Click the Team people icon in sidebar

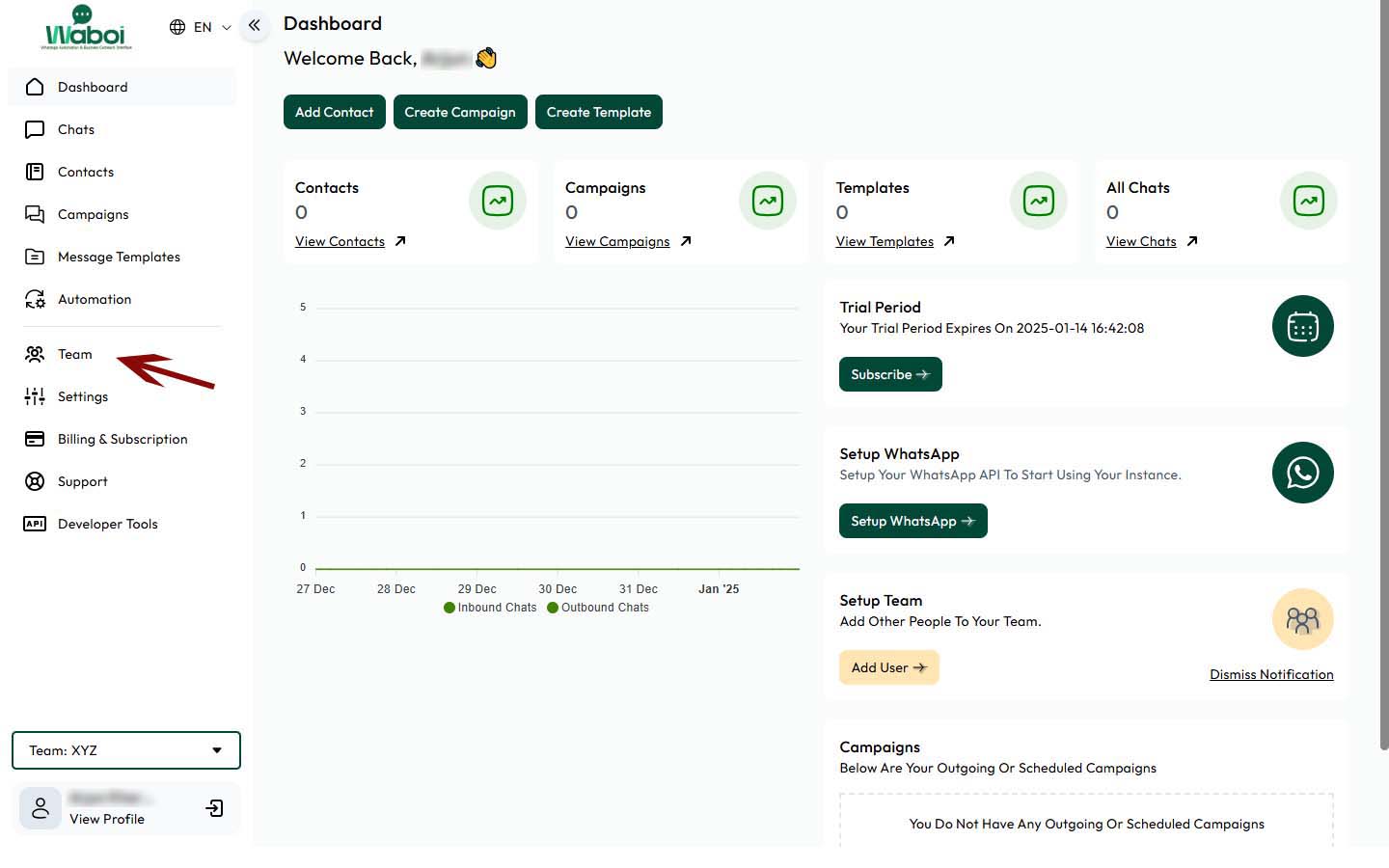[x=35, y=354]
